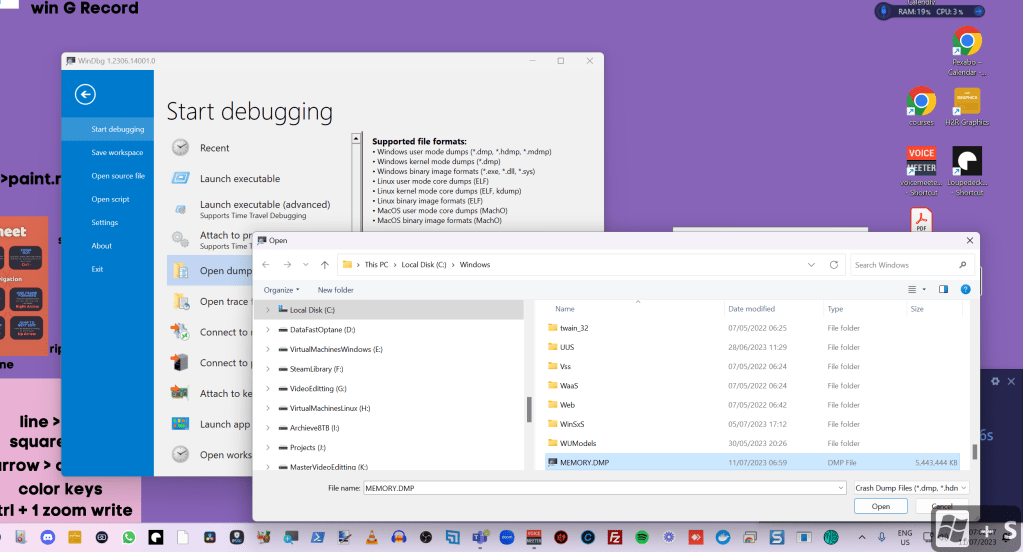
Task: Select Open script in WinDbg sidebar
Action: tap(108, 199)
